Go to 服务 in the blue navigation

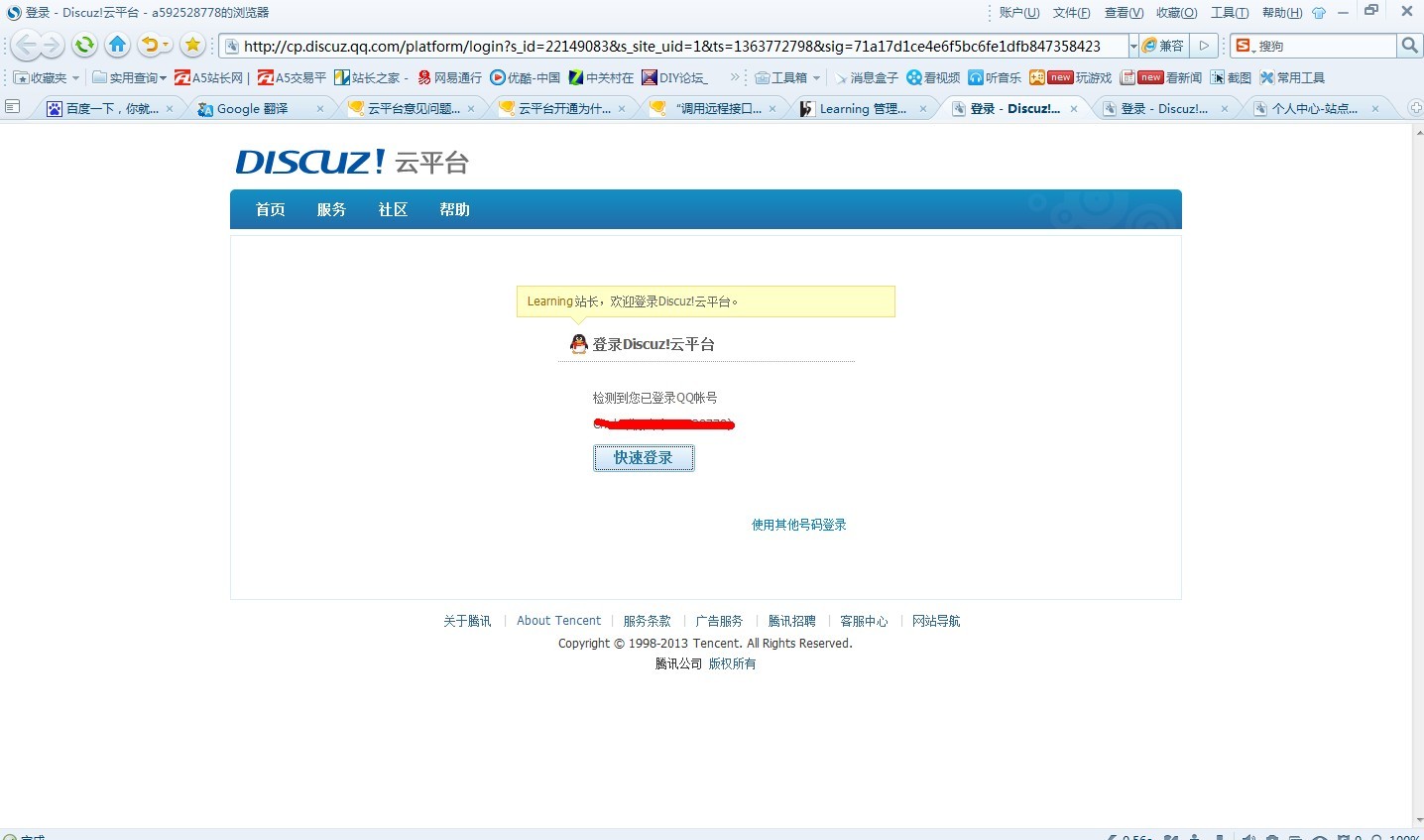pyautogui.click(x=332, y=209)
